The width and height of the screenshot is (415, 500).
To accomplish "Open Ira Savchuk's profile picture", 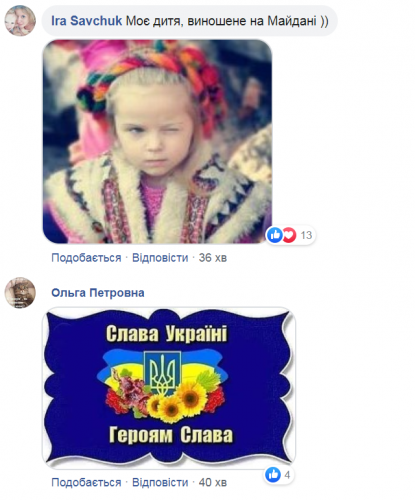I will point(20,21).
